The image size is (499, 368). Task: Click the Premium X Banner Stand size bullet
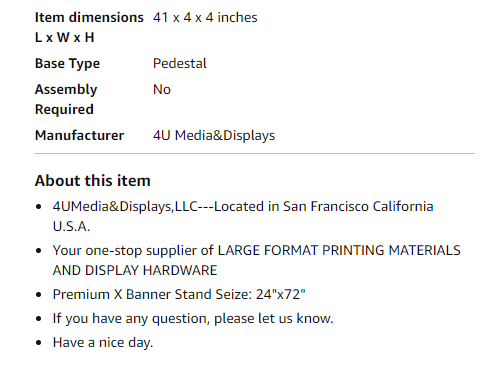(179, 295)
